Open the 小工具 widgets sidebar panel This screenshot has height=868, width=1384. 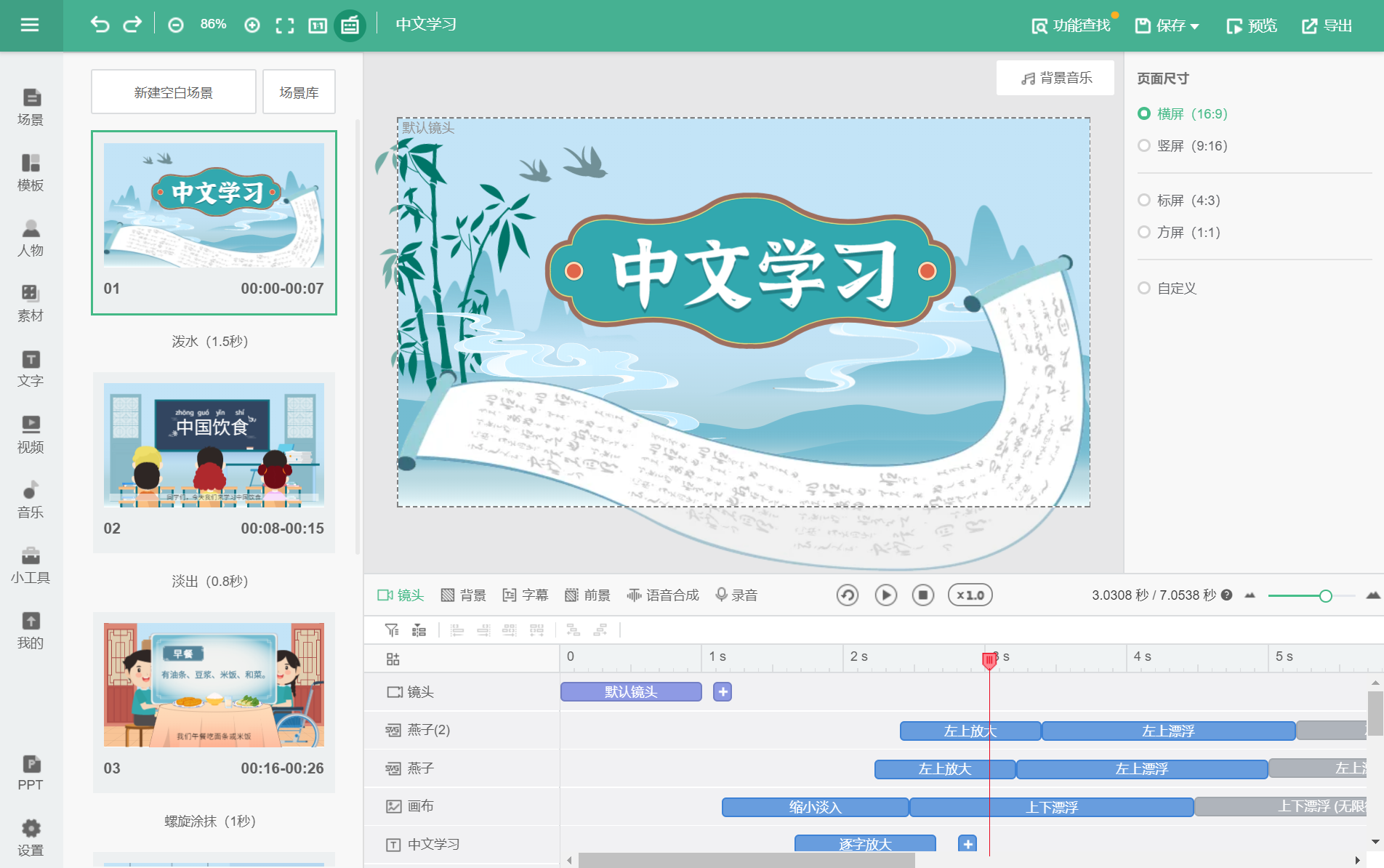31,565
